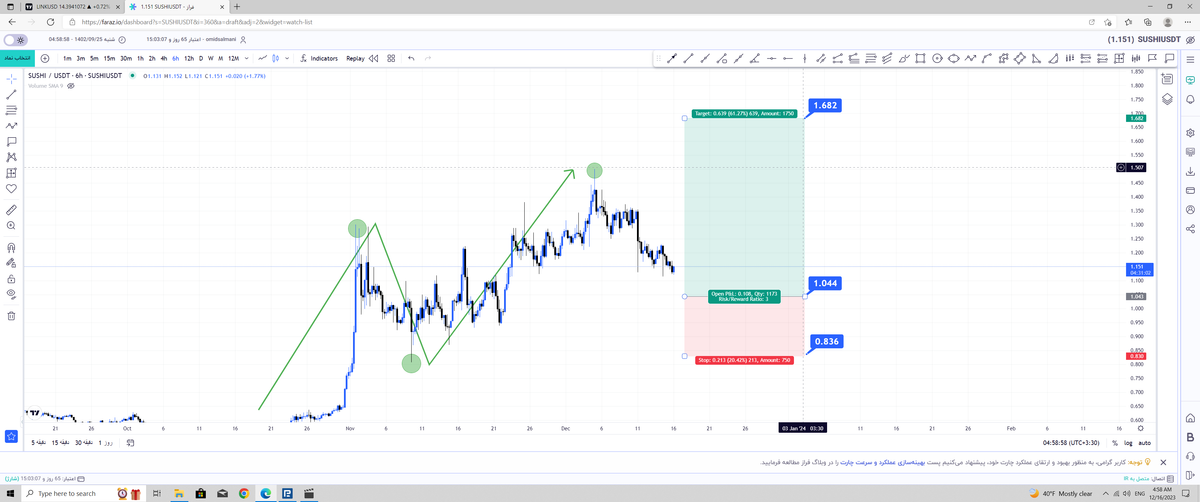
Task: Expand the candle chart type dropdown
Action: point(287,58)
